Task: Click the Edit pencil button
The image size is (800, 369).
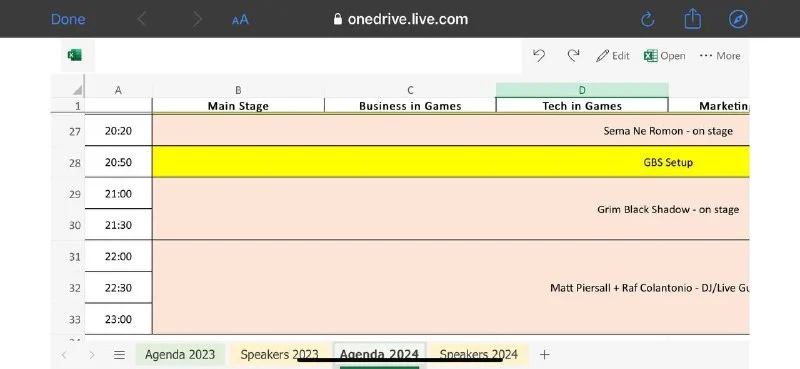Action: (613, 56)
